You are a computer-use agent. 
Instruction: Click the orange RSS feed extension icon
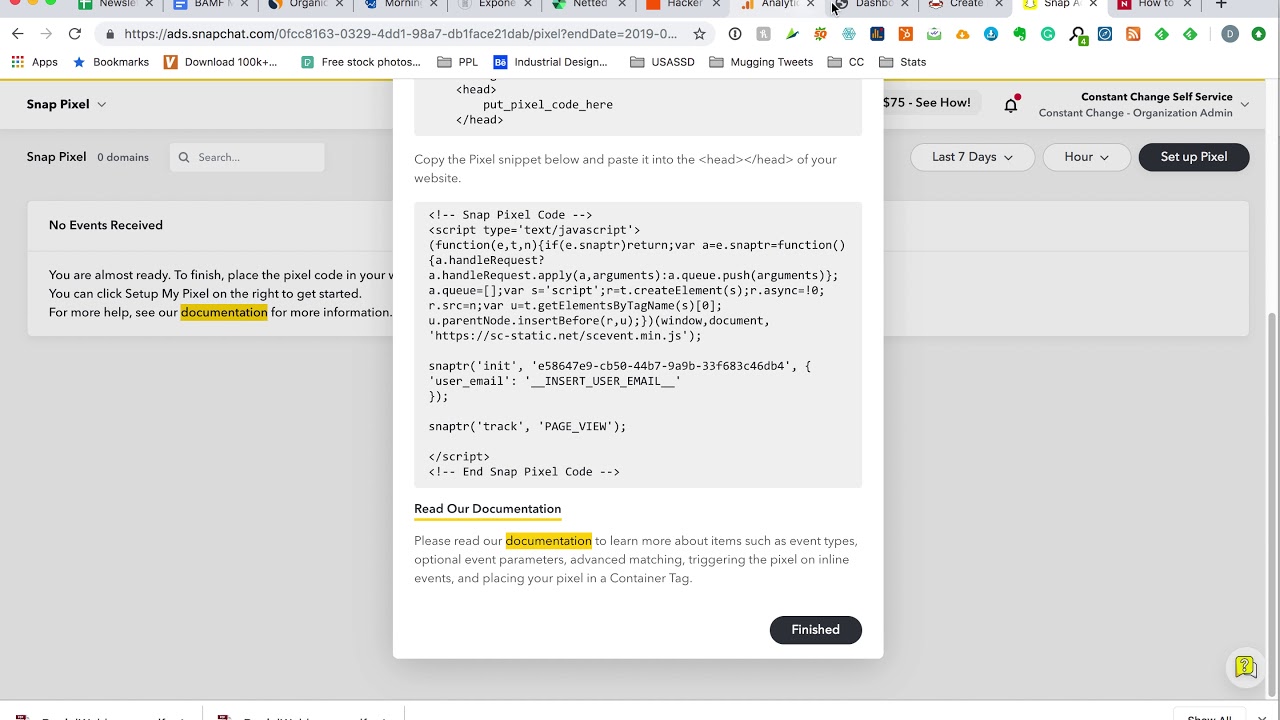(x=1133, y=34)
